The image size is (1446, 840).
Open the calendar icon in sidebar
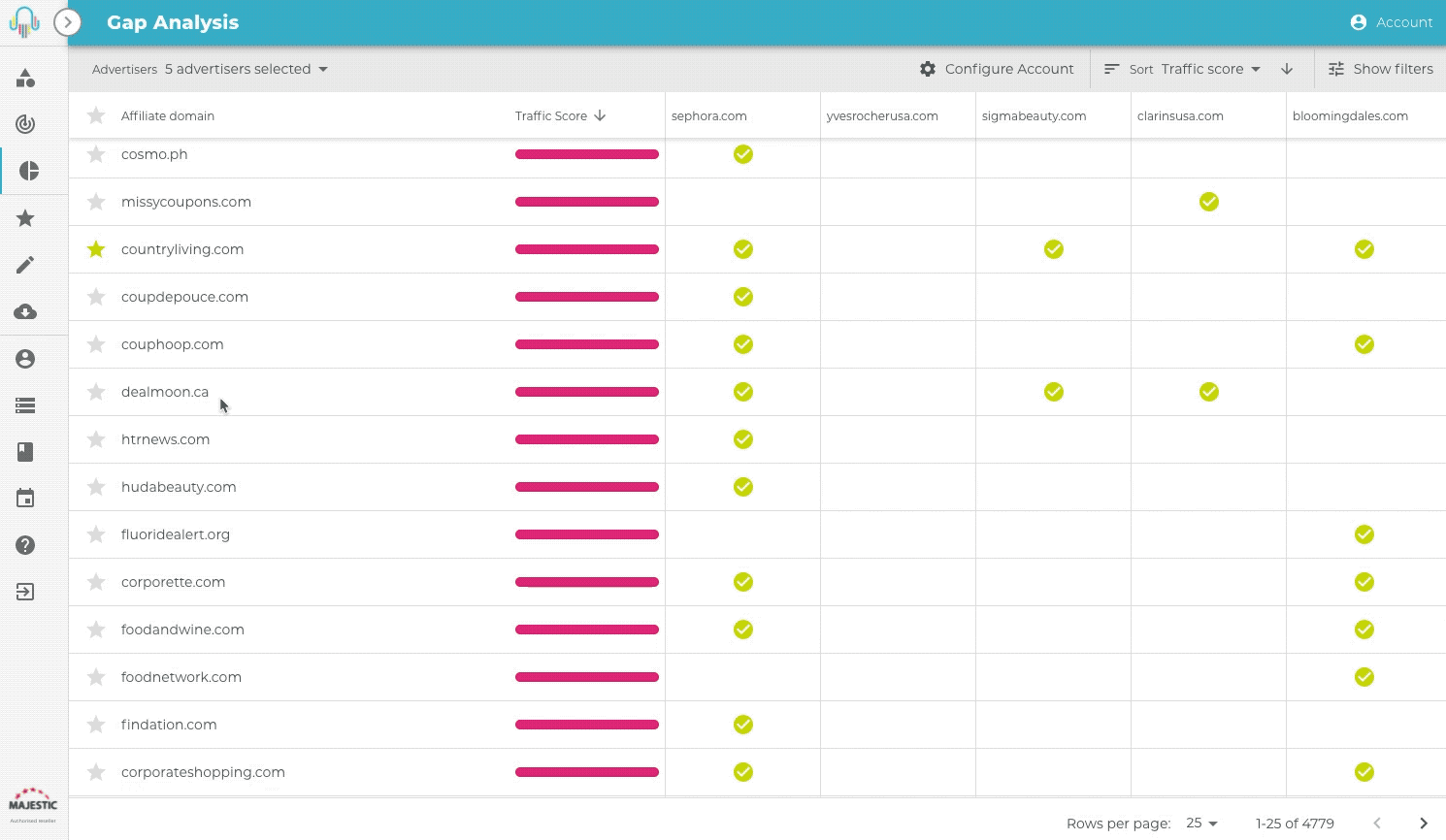(25, 499)
